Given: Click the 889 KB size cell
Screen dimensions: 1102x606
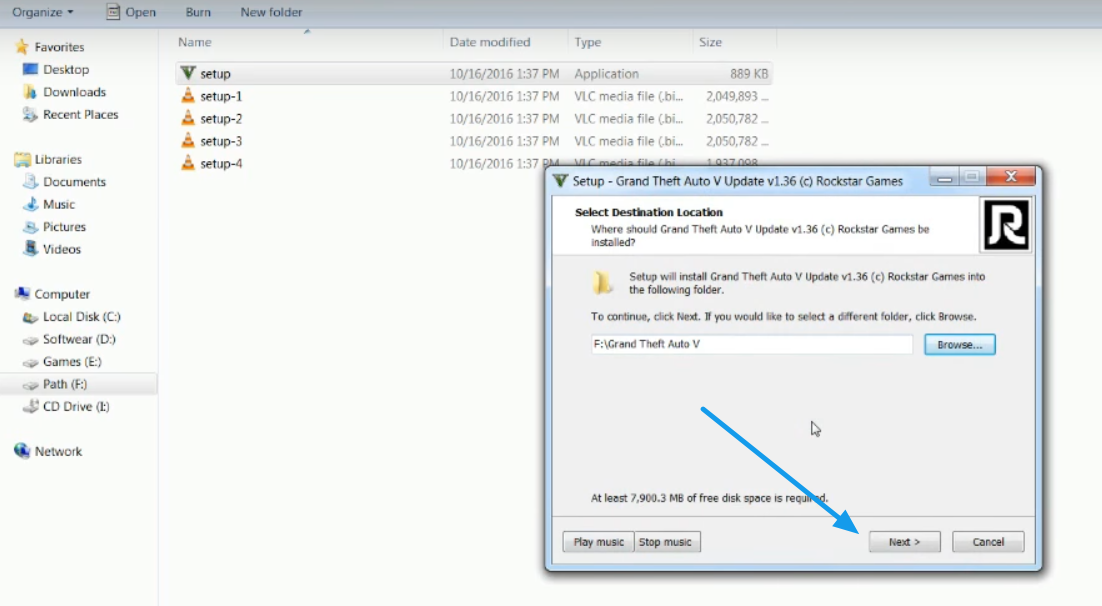Looking at the screenshot, I should point(748,74).
